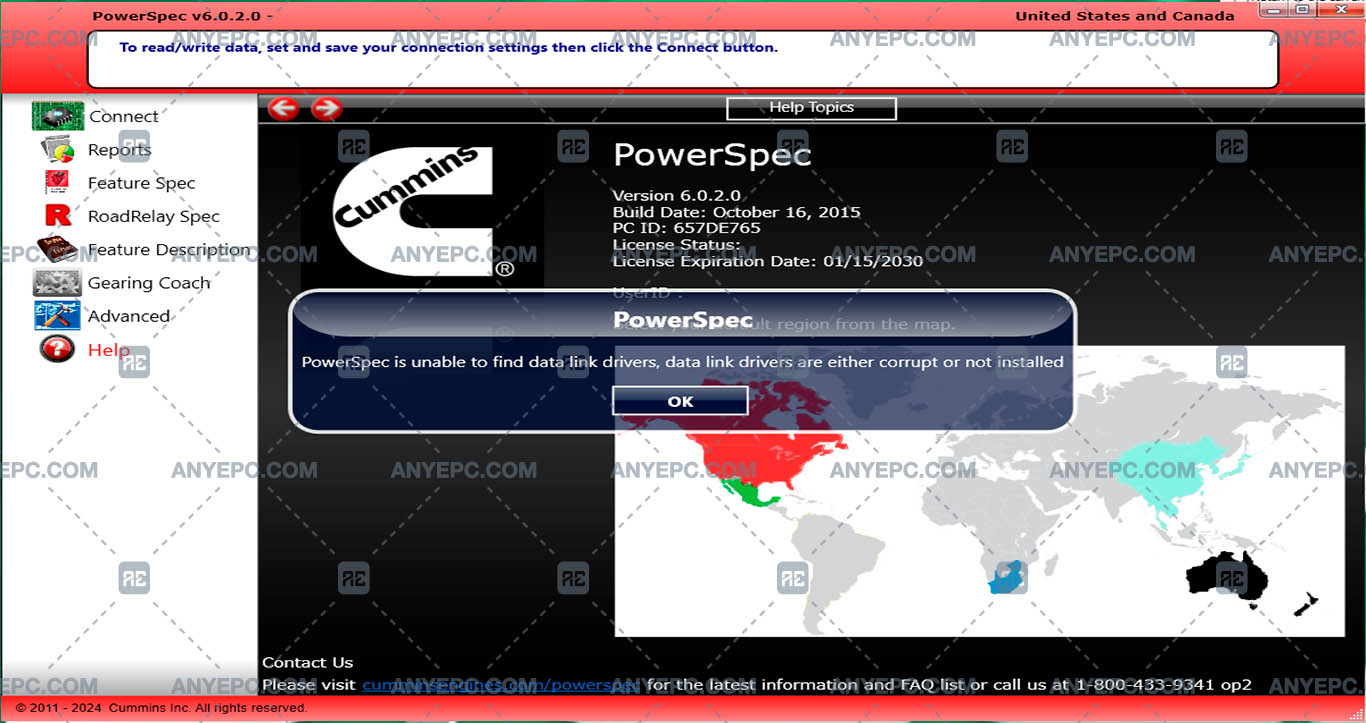The width and height of the screenshot is (1366, 723).
Task: Click the Help Topics button
Action: coord(811,108)
